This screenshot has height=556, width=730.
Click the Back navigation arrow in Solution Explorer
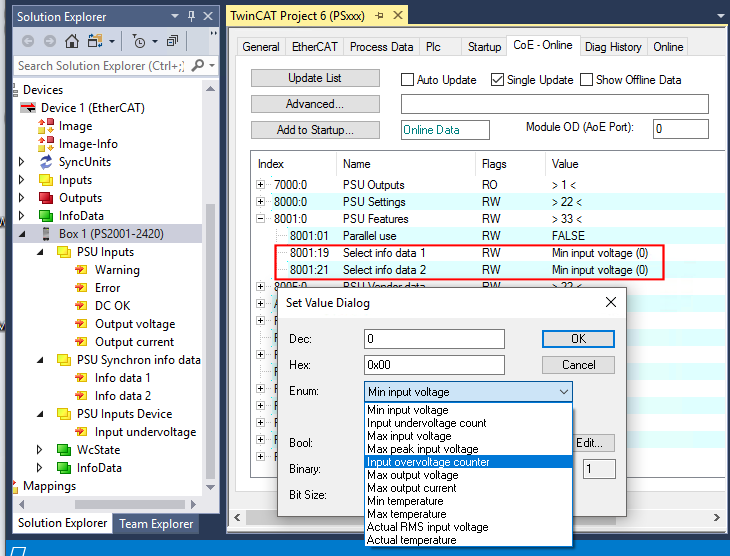coord(28,41)
